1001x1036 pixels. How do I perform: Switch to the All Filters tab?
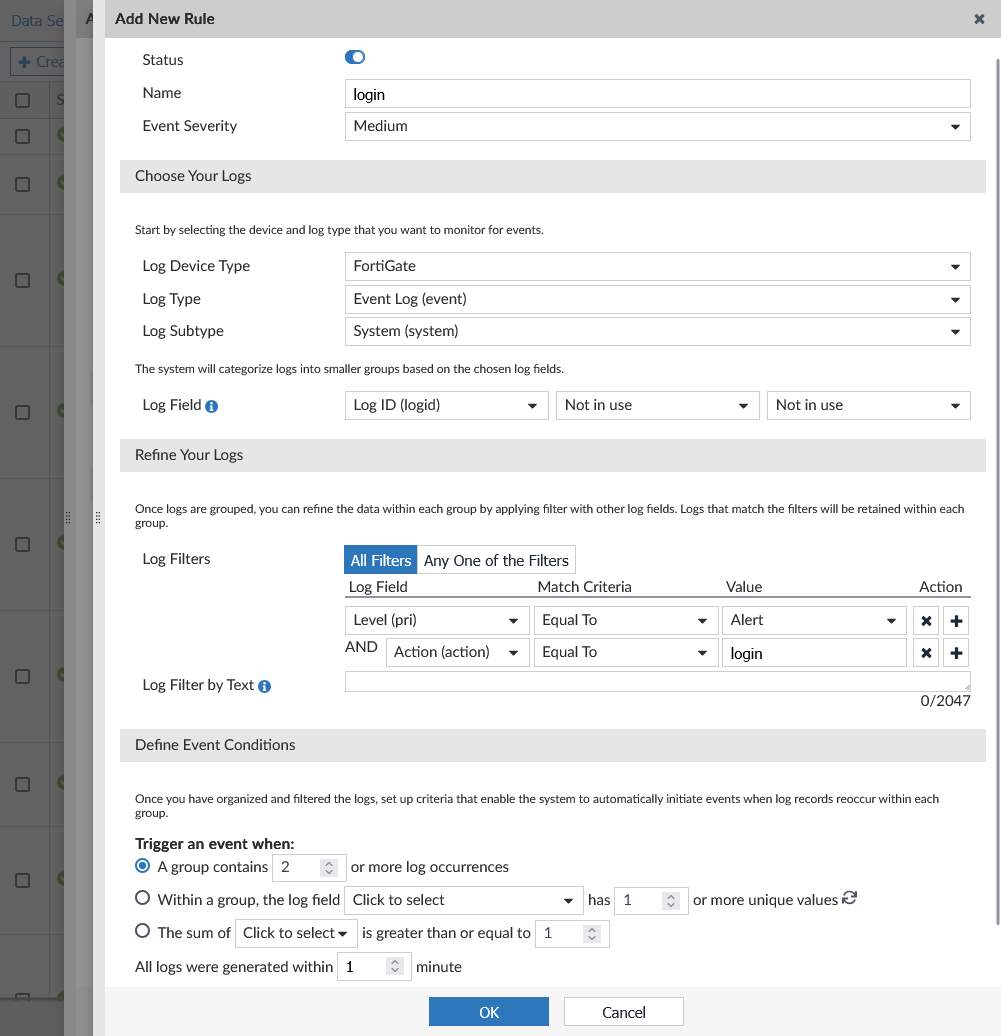(380, 560)
